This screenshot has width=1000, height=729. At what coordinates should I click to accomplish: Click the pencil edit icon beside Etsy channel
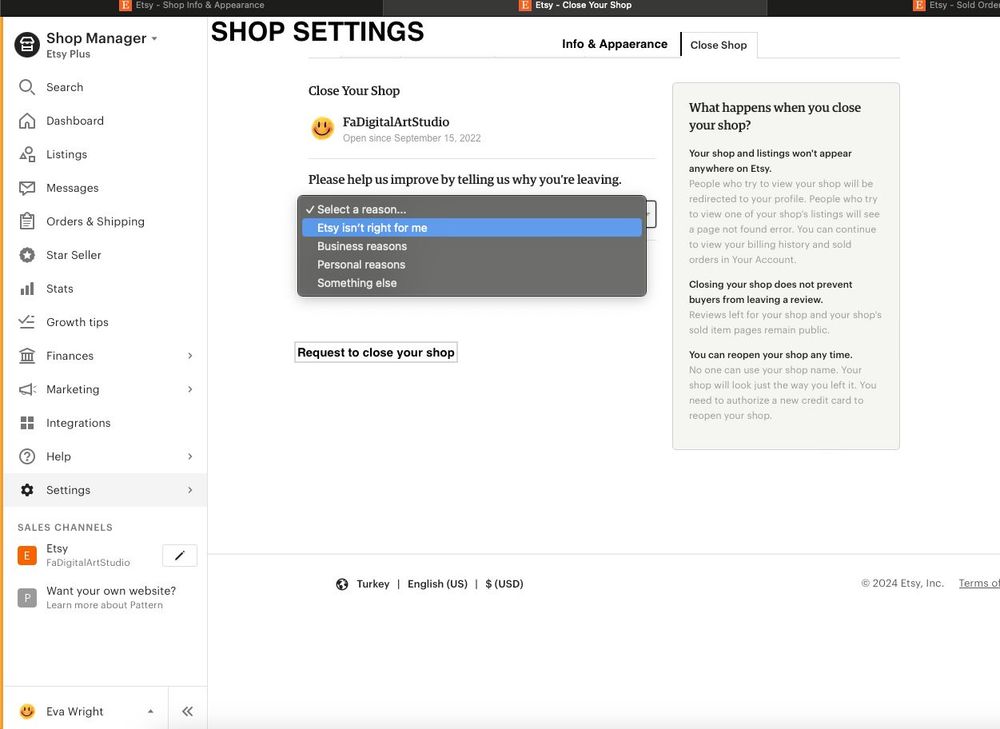coord(180,555)
